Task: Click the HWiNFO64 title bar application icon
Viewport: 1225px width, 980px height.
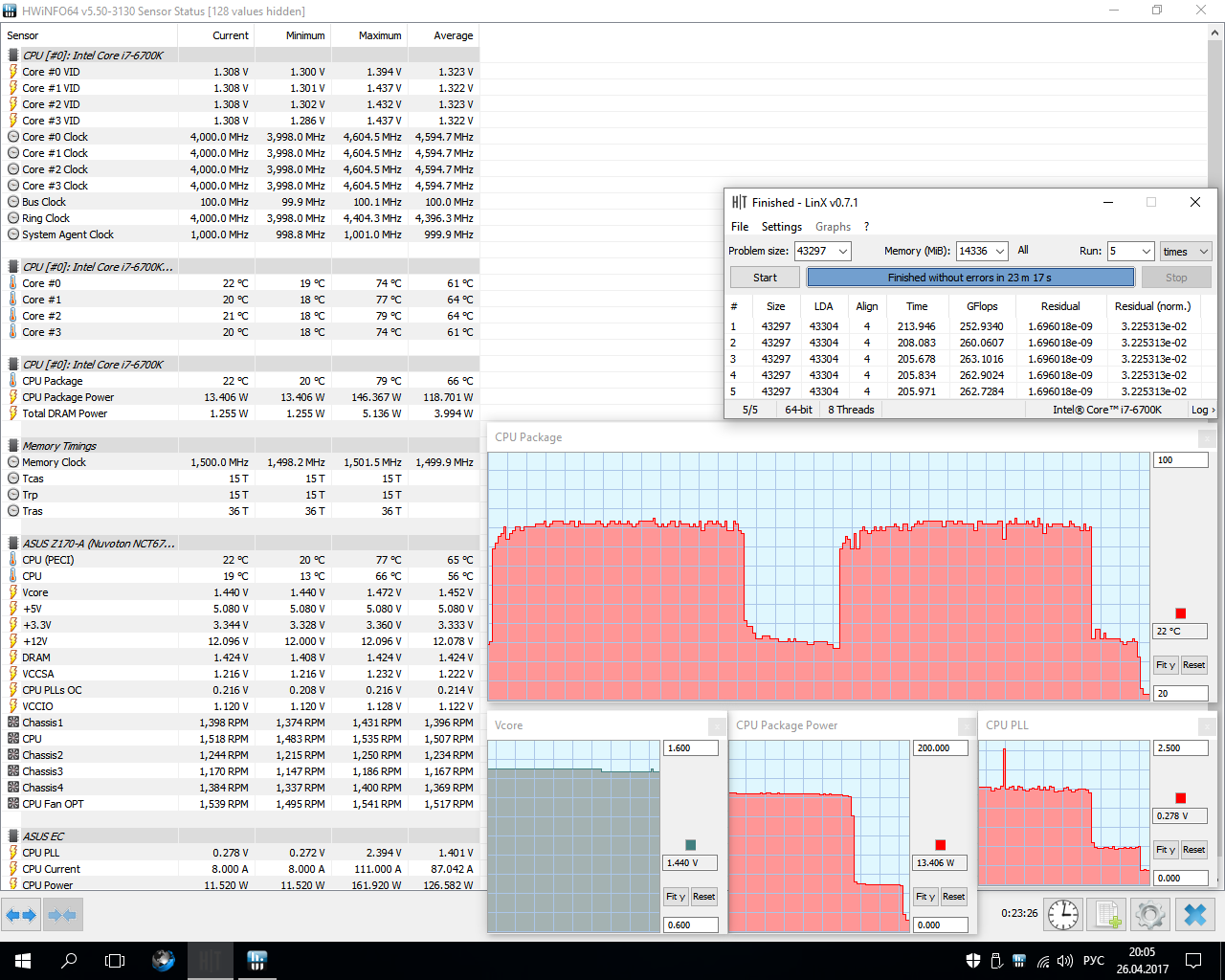Action: pyautogui.click(x=10, y=11)
